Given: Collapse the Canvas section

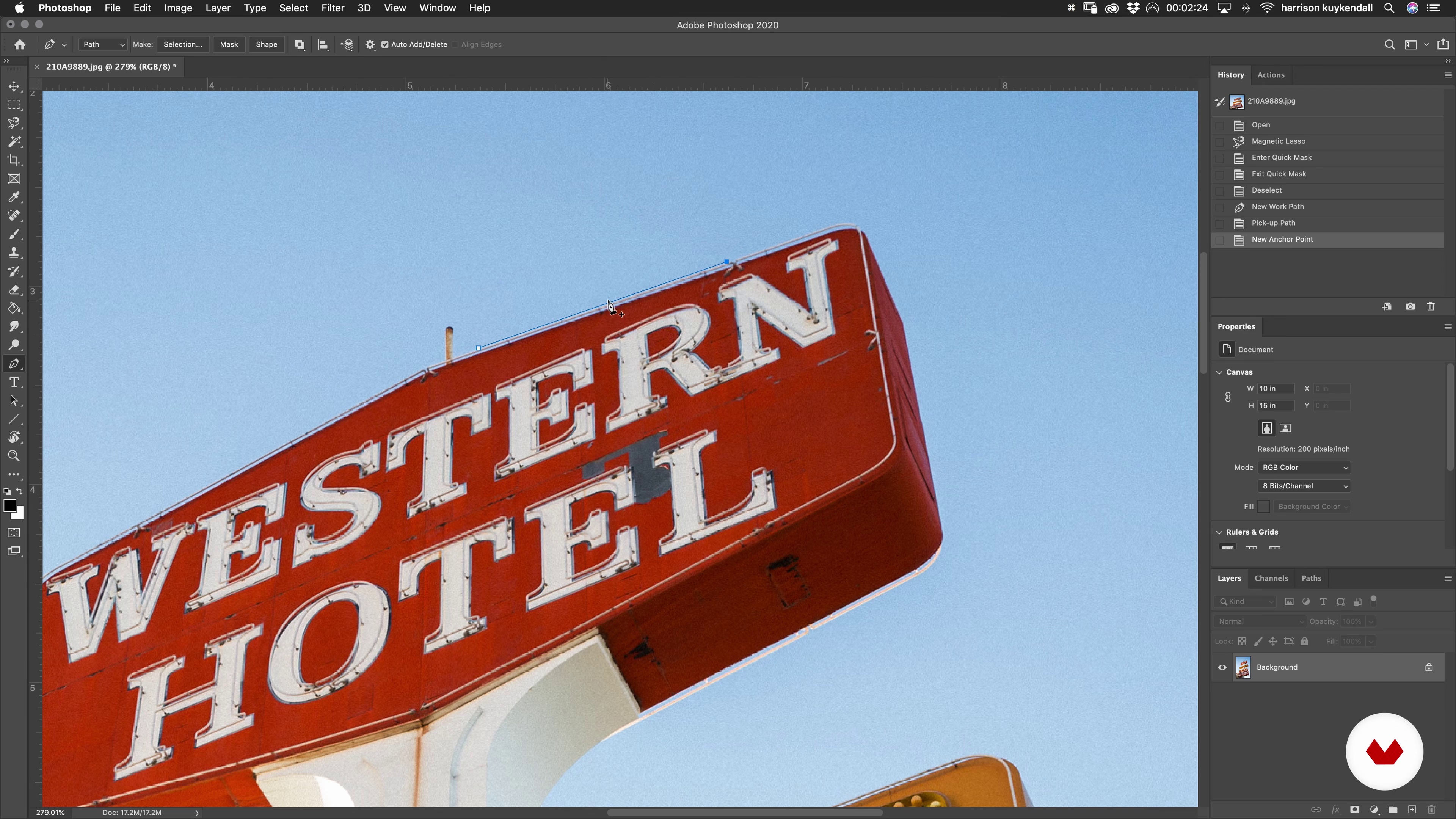Looking at the screenshot, I should [x=1220, y=372].
